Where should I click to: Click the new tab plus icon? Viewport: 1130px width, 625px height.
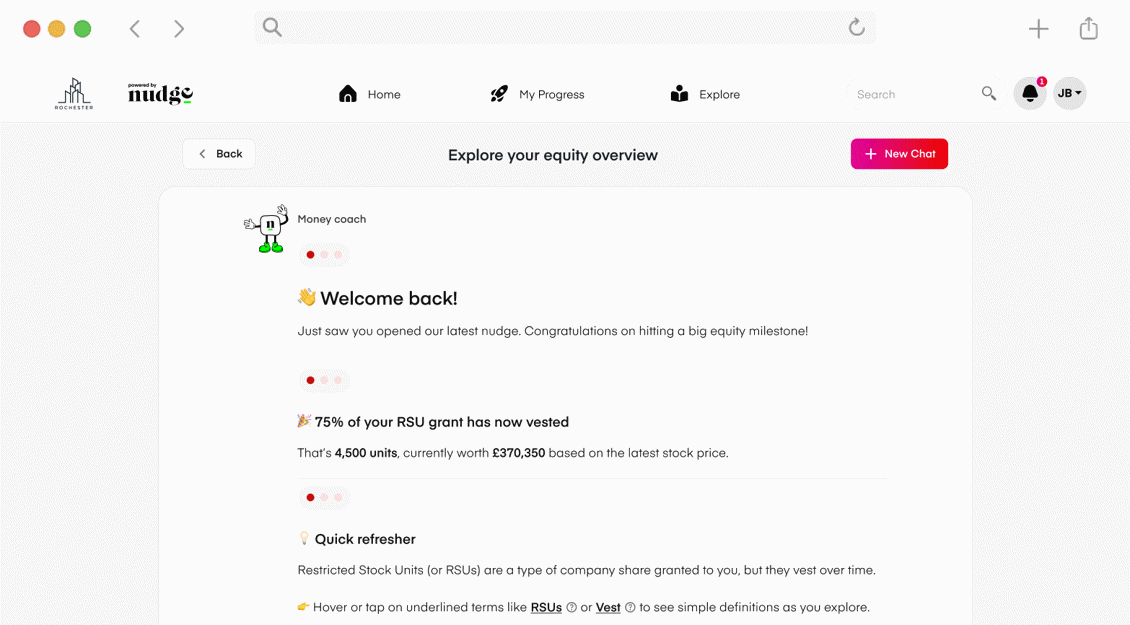tap(1038, 28)
